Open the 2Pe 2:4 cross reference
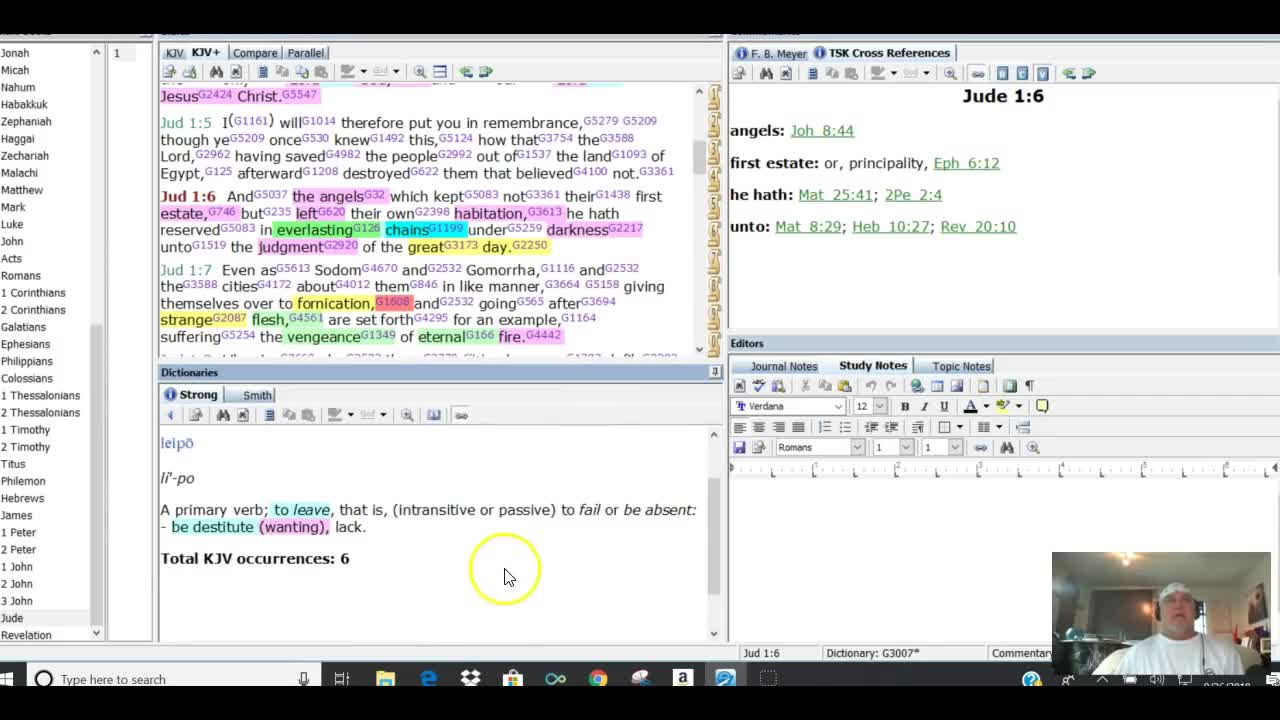 coord(913,195)
